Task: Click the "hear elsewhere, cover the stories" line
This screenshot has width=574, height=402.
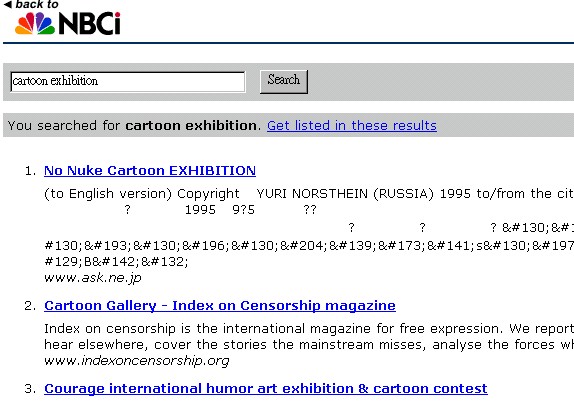Action: click(x=309, y=345)
